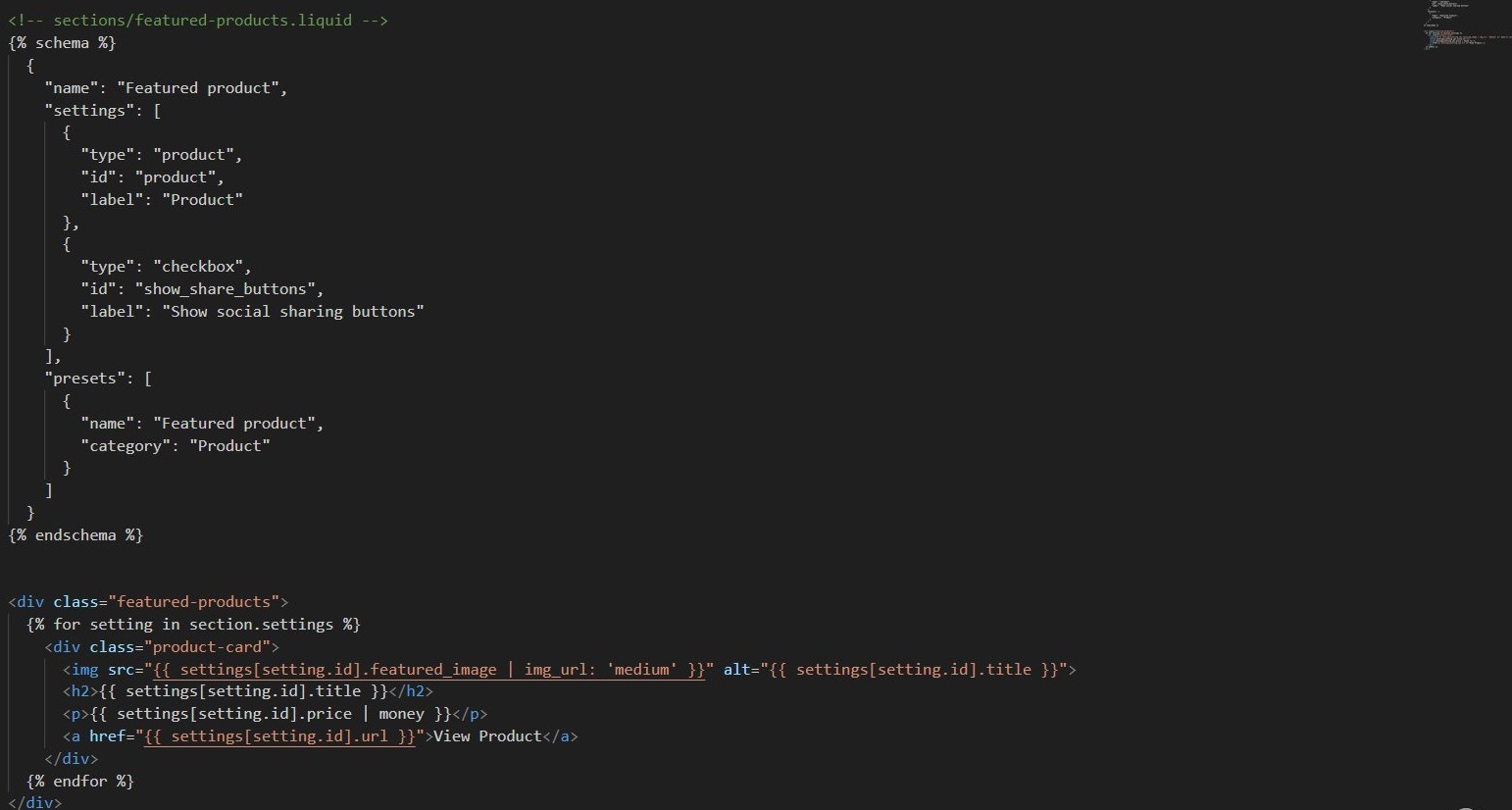This screenshot has height=810, width=1512.
Task: Click the "category" key in presets
Action: (126, 446)
